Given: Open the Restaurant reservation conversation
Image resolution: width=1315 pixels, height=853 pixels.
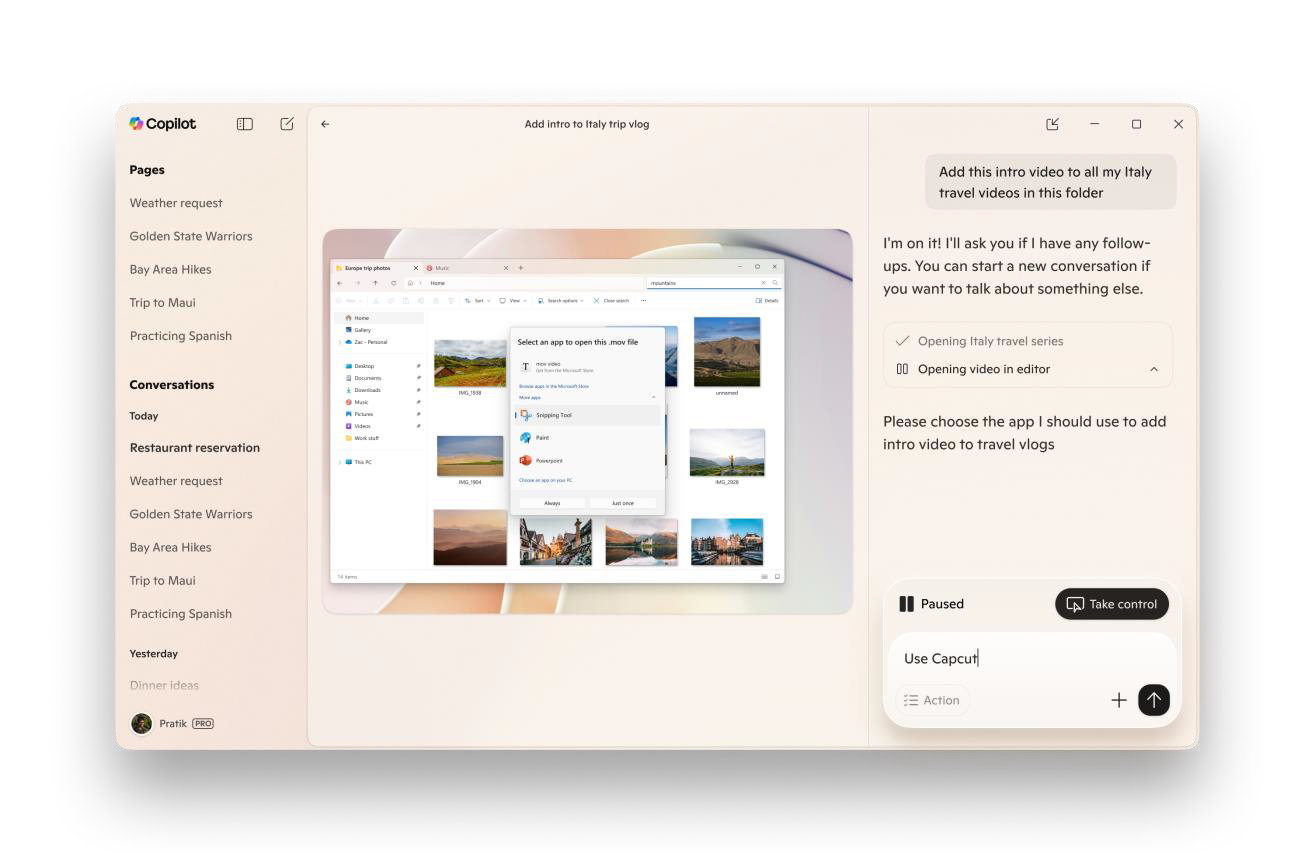Looking at the screenshot, I should coord(194,448).
